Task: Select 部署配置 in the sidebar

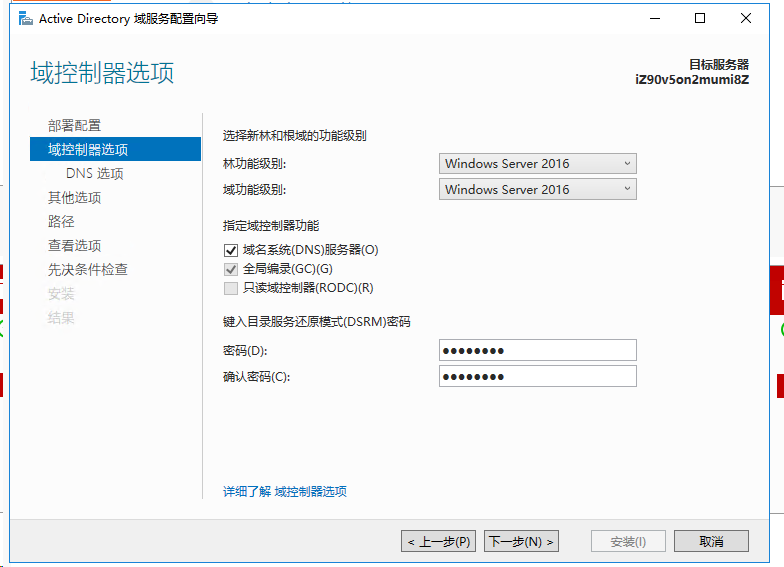Action: point(74,126)
